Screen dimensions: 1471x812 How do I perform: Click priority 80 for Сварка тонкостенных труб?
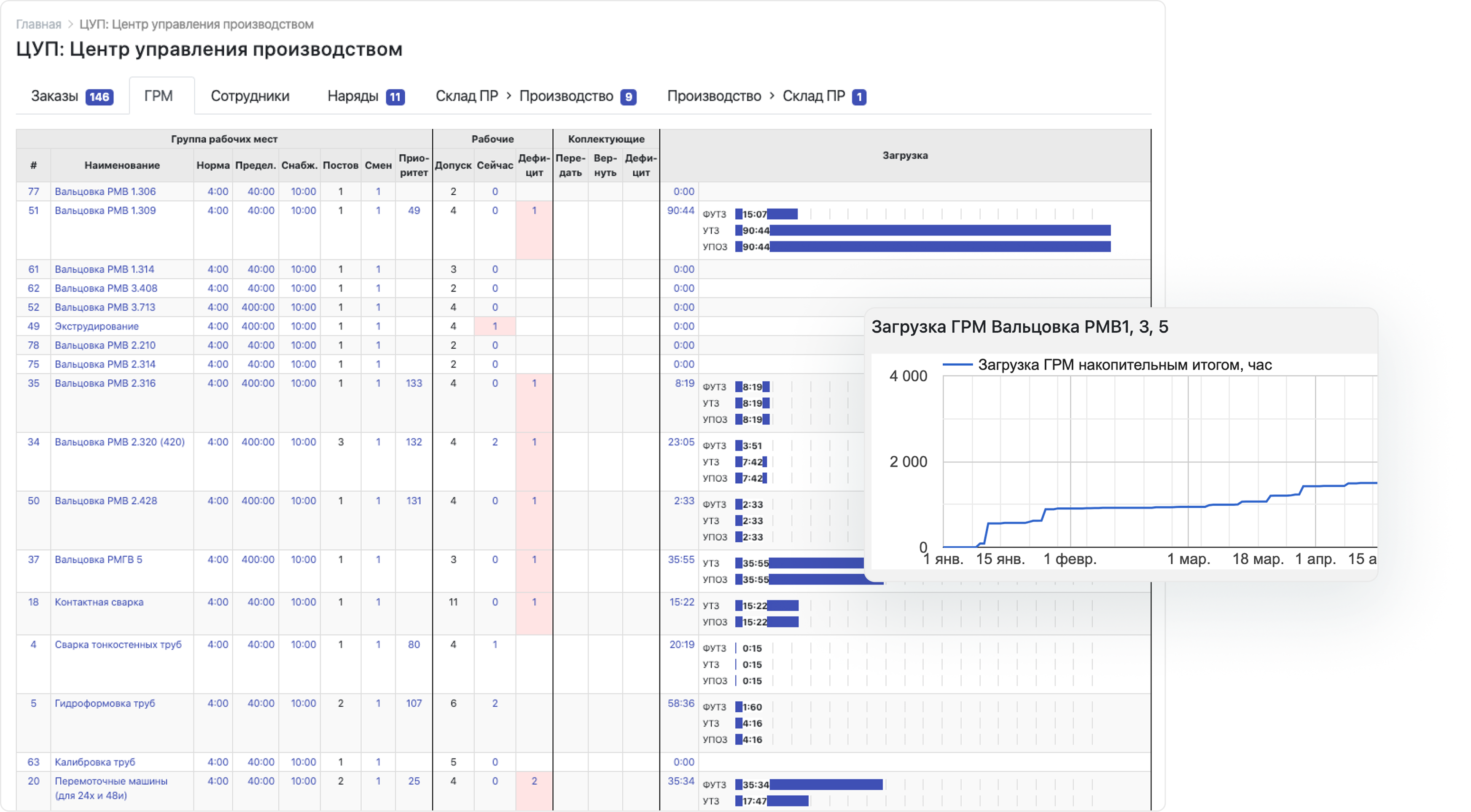[414, 644]
